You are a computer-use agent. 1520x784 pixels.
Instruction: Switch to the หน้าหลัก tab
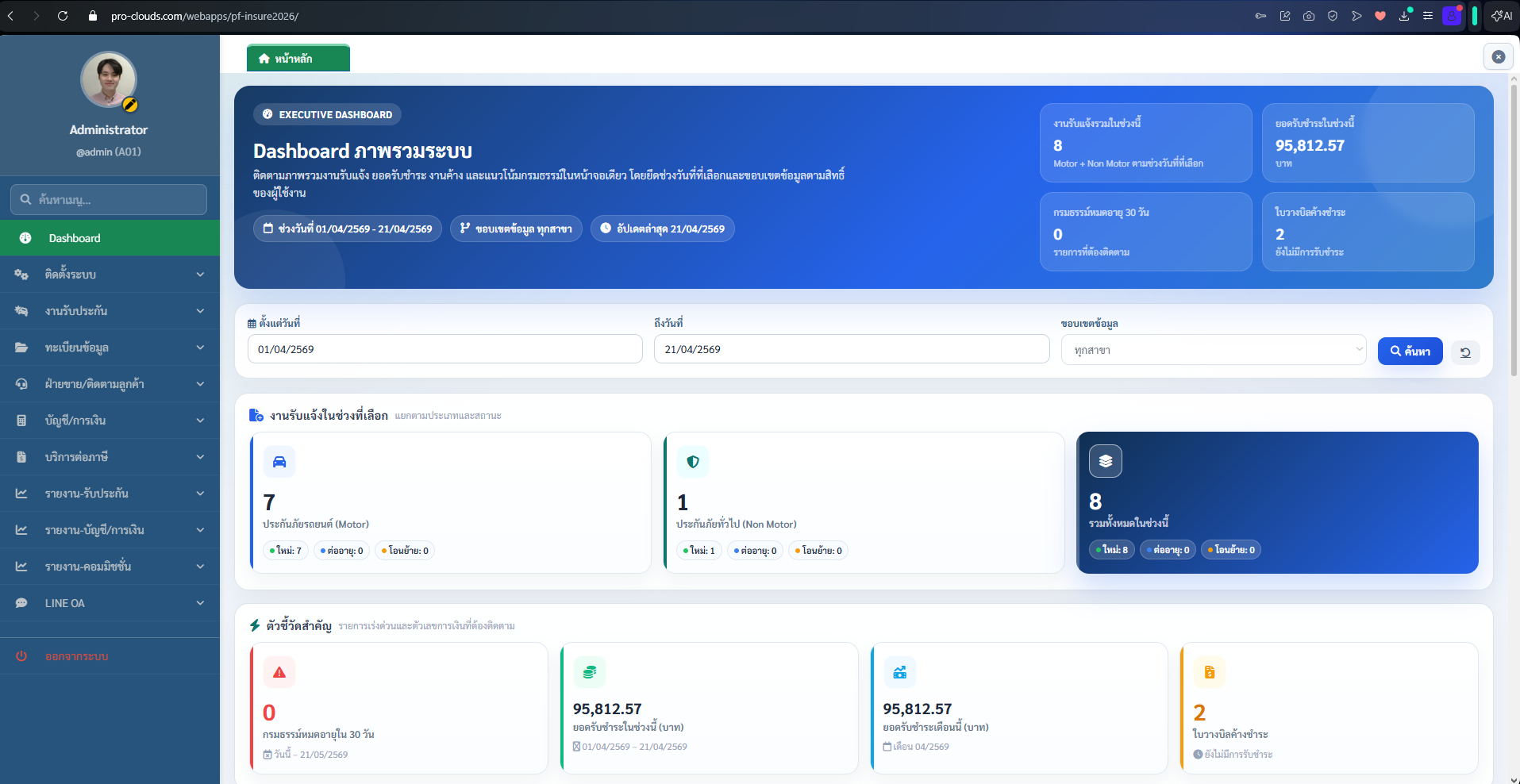point(298,59)
